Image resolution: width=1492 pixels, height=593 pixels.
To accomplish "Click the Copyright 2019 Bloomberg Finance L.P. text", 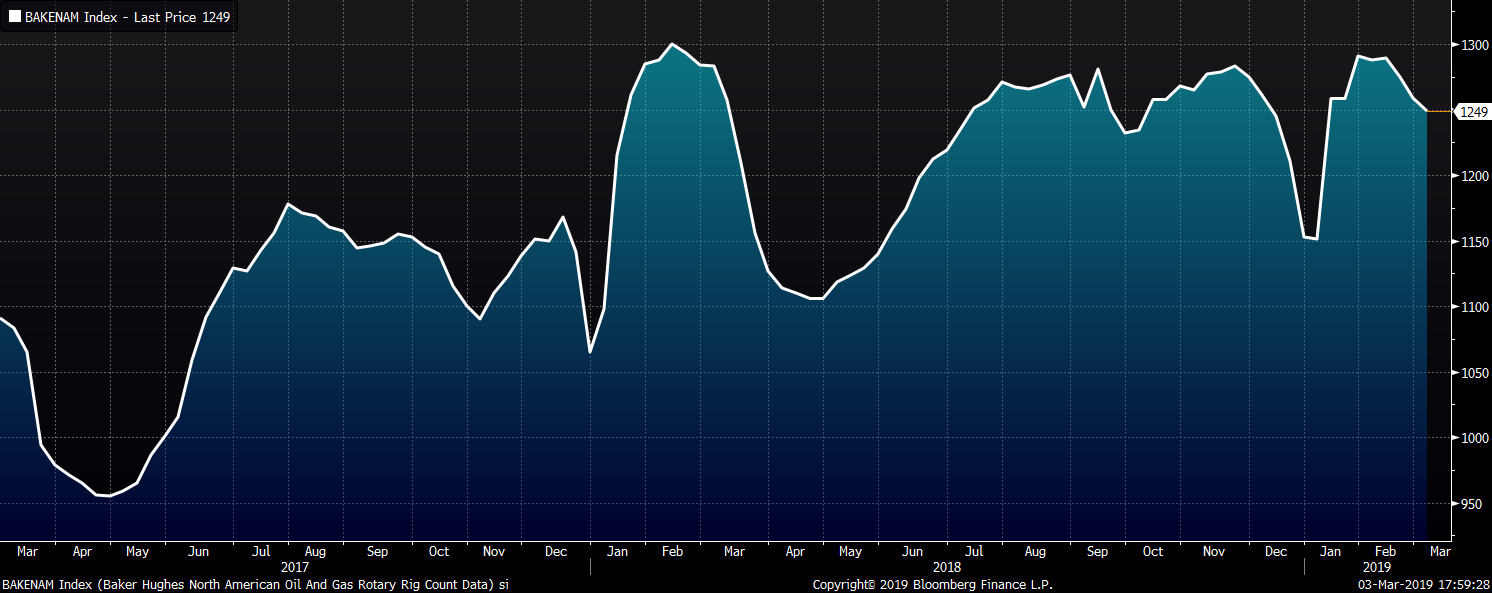I will point(932,584).
